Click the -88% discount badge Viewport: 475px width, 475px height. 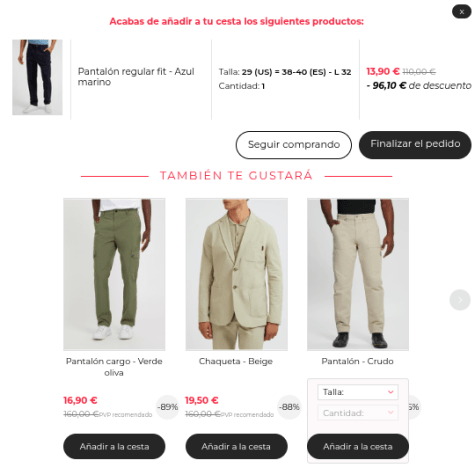[289, 407]
